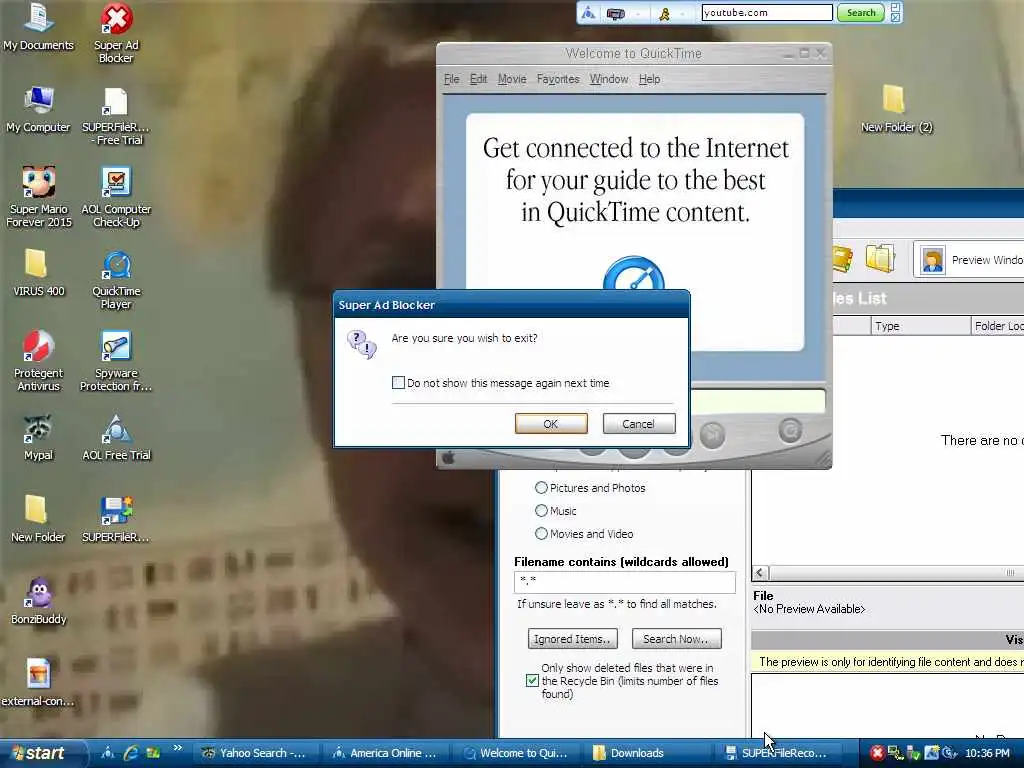Open the QuickTime Window menu
The width and height of the screenshot is (1024, 768).
coord(609,79)
